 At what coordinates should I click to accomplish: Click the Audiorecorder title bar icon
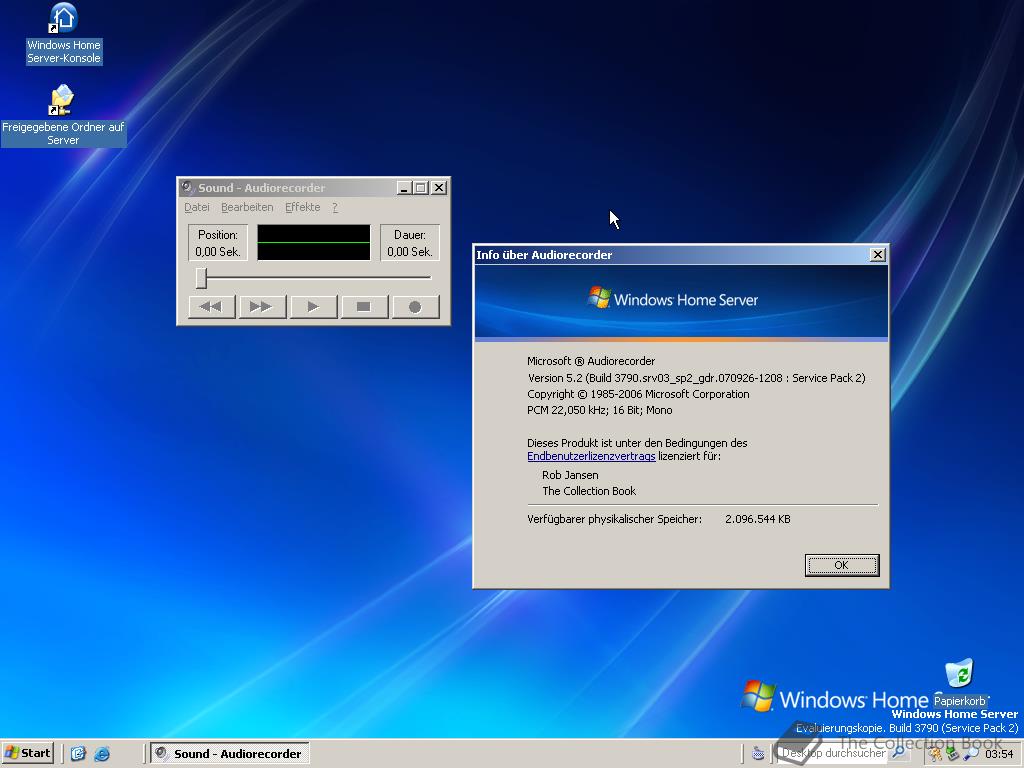[187, 187]
